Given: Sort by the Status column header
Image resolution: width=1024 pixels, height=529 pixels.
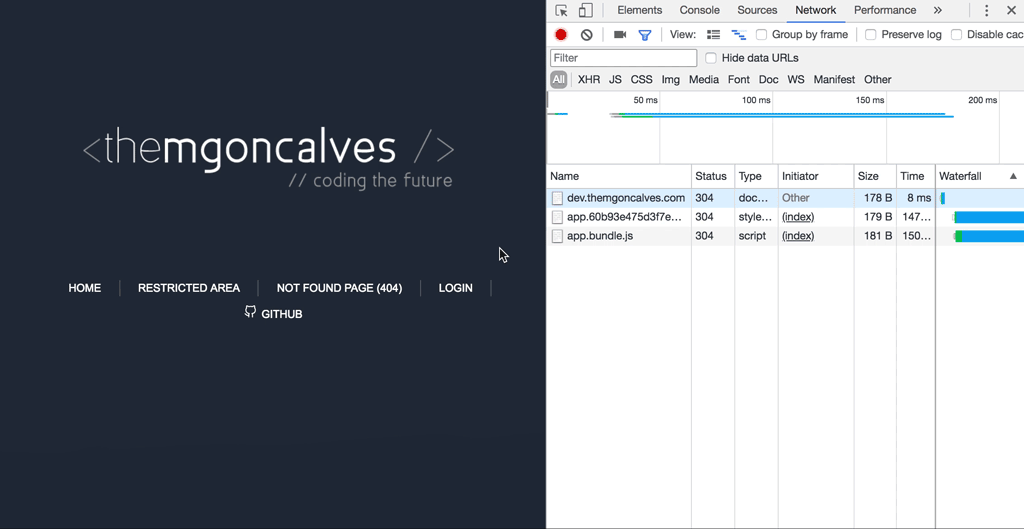Looking at the screenshot, I should [713, 176].
